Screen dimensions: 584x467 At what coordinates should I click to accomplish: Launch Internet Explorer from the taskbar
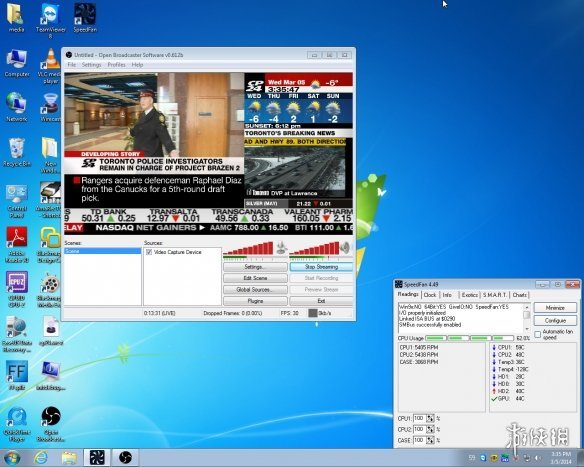pyautogui.click(x=40, y=458)
